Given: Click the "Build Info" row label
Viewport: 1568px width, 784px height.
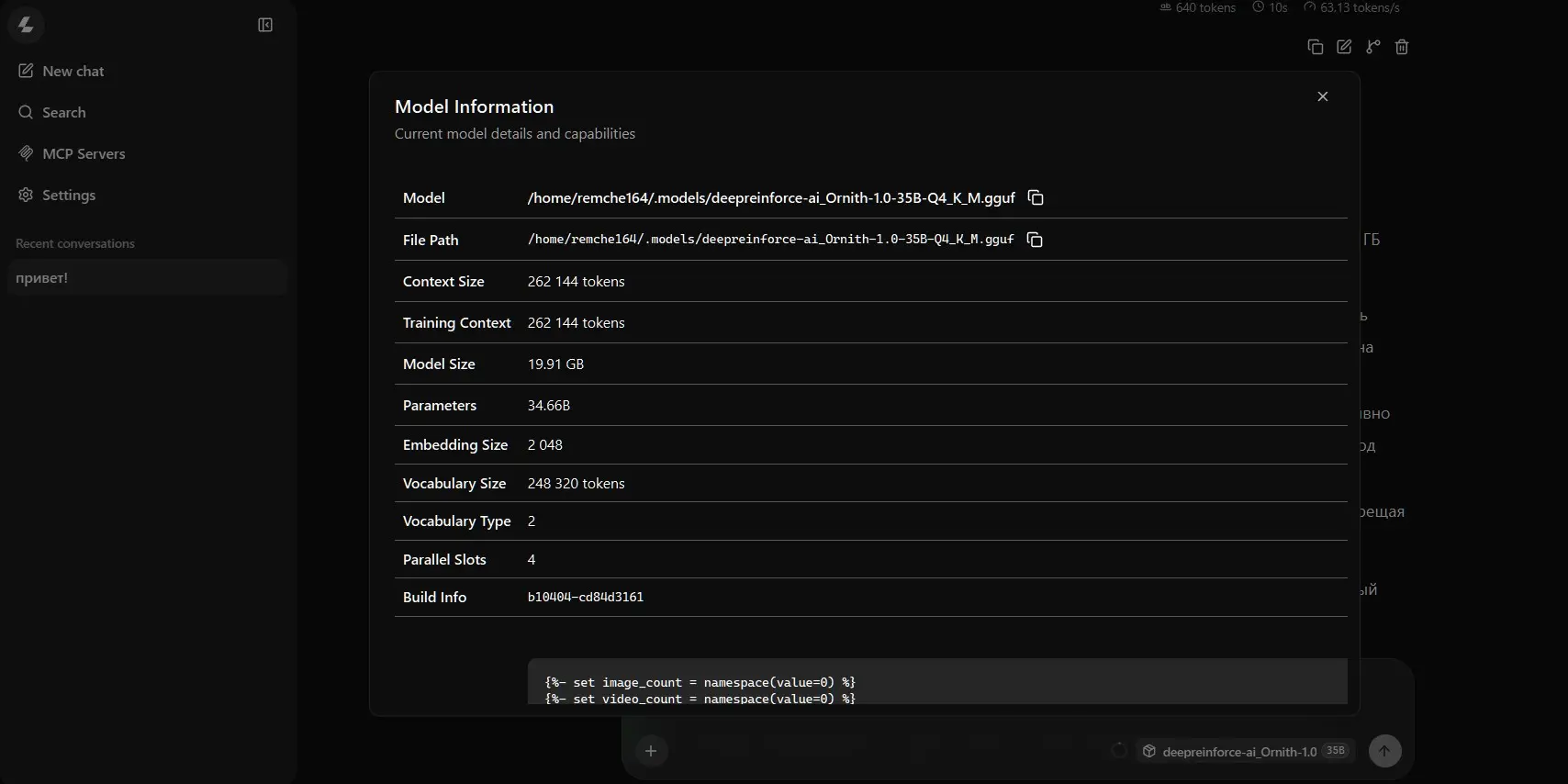Looking at the screenshot, I should pos(434,597).
